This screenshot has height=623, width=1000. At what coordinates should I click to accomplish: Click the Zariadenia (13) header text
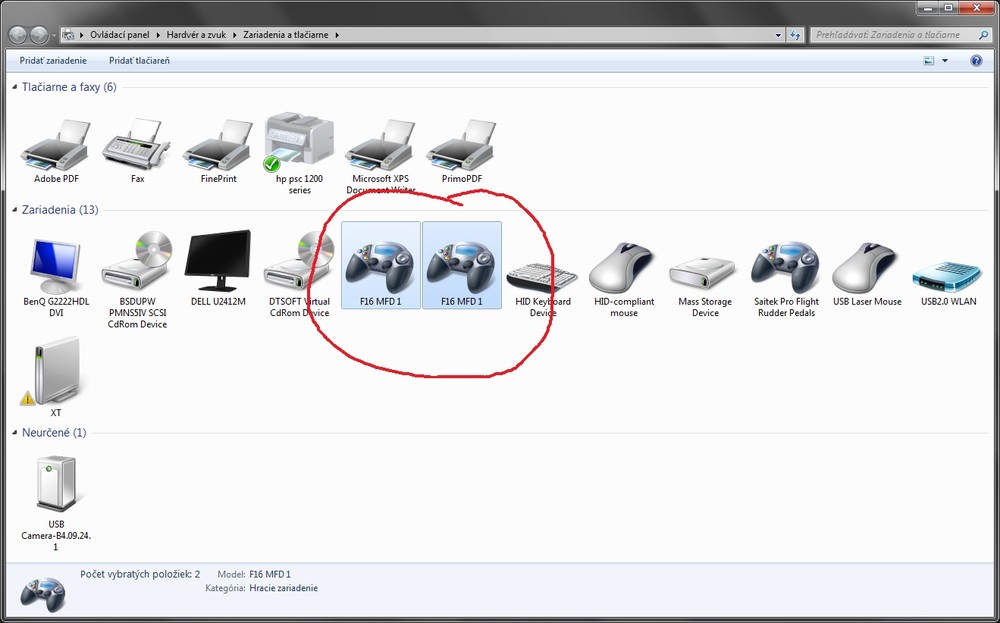click(60, 209)
